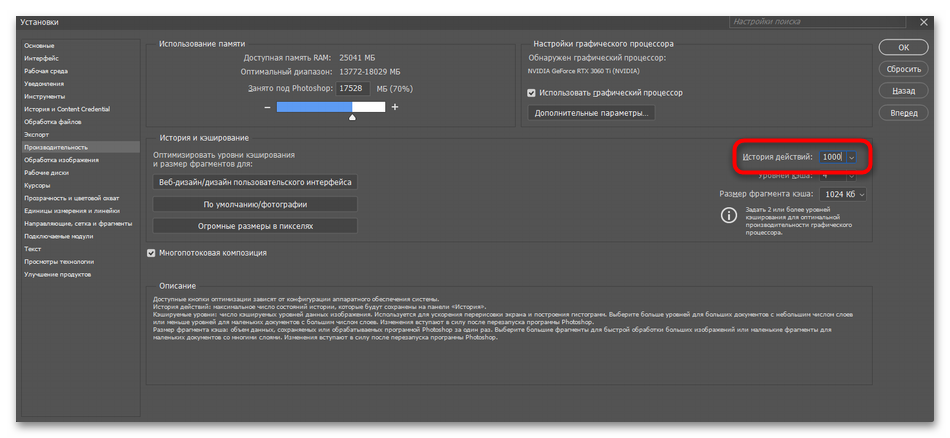Go to the Обработка файлов section
Image resolution: width=950 pixels, height=438 pixels.
point(54,122)
